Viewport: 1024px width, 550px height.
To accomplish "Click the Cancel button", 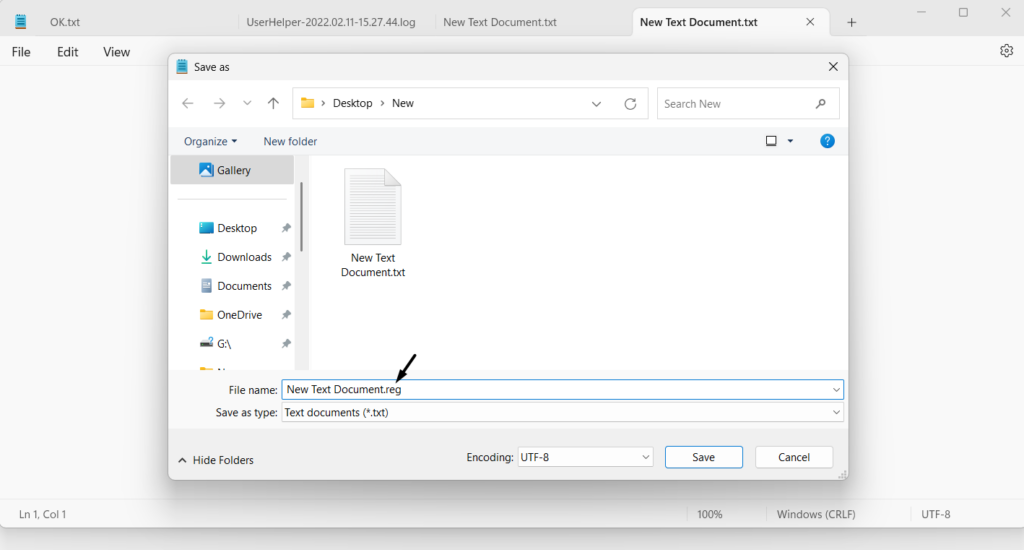I will (x=793, y=457).
